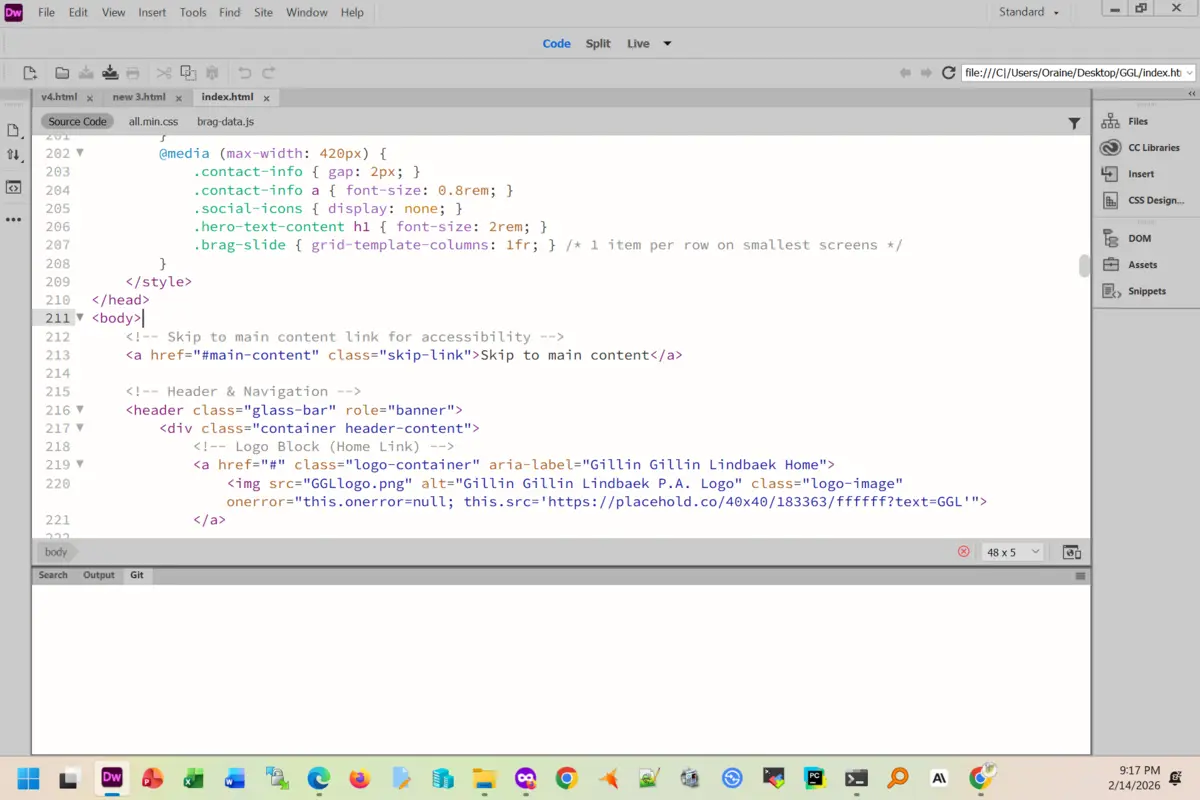Filter the code using the funnel icon

click(1074, 121)
